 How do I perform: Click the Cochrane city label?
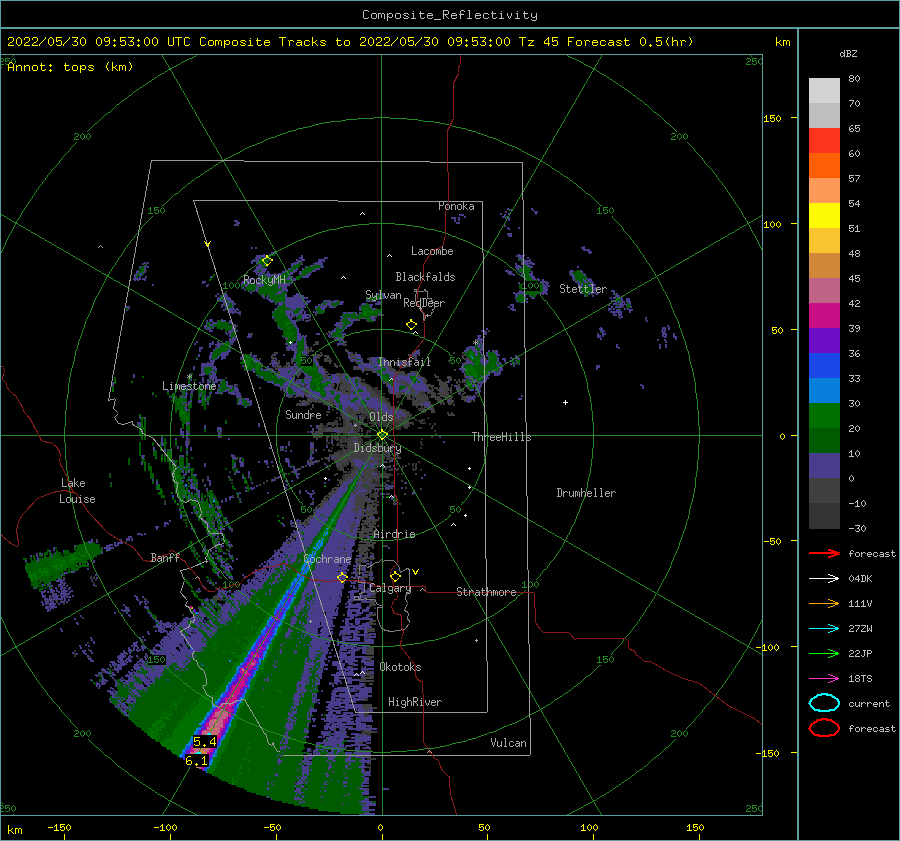tap(327, 559)
